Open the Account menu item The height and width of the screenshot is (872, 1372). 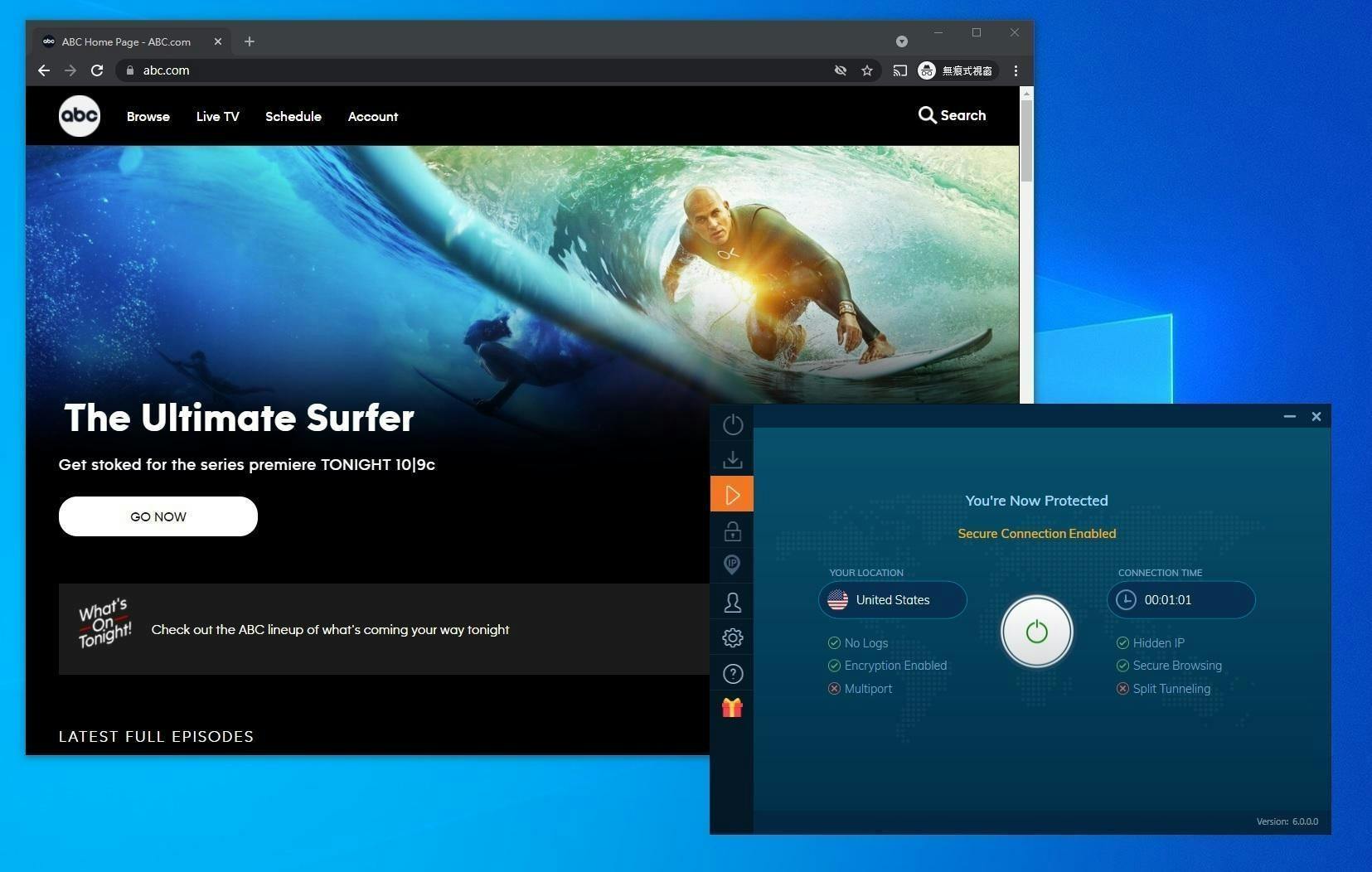373,117
